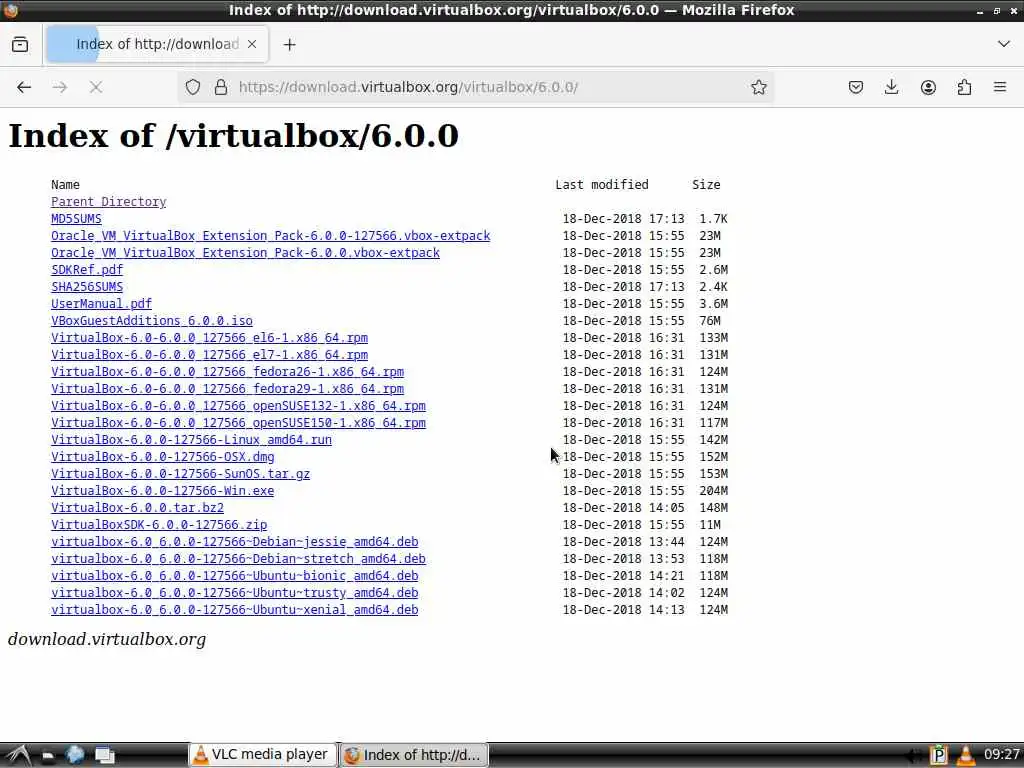1024x768 pixels.
Task: Open the recent browsing view button
Action: pyautogui.click(x=20, y=44)
